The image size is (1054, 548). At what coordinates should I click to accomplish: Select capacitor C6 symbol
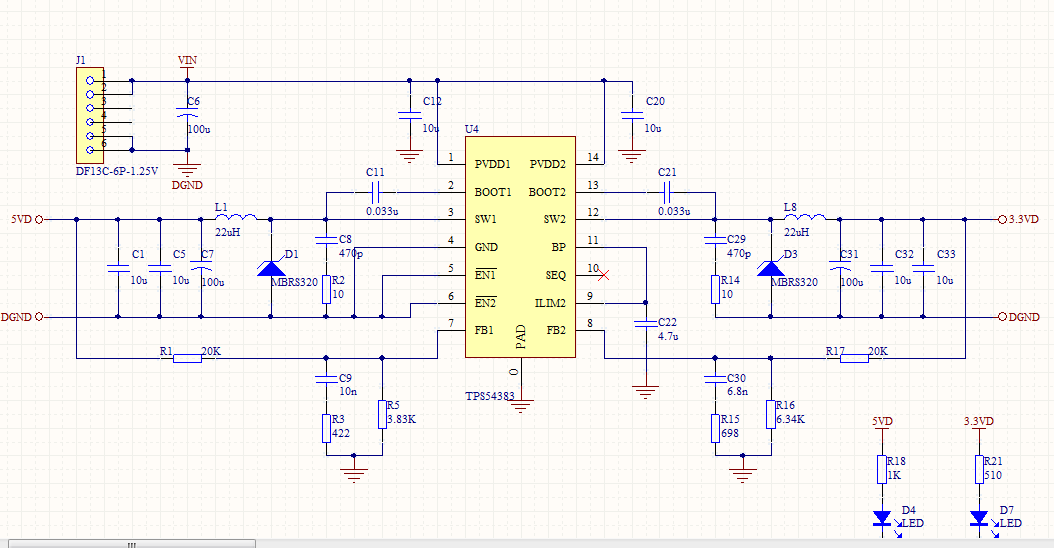[187, 112]
